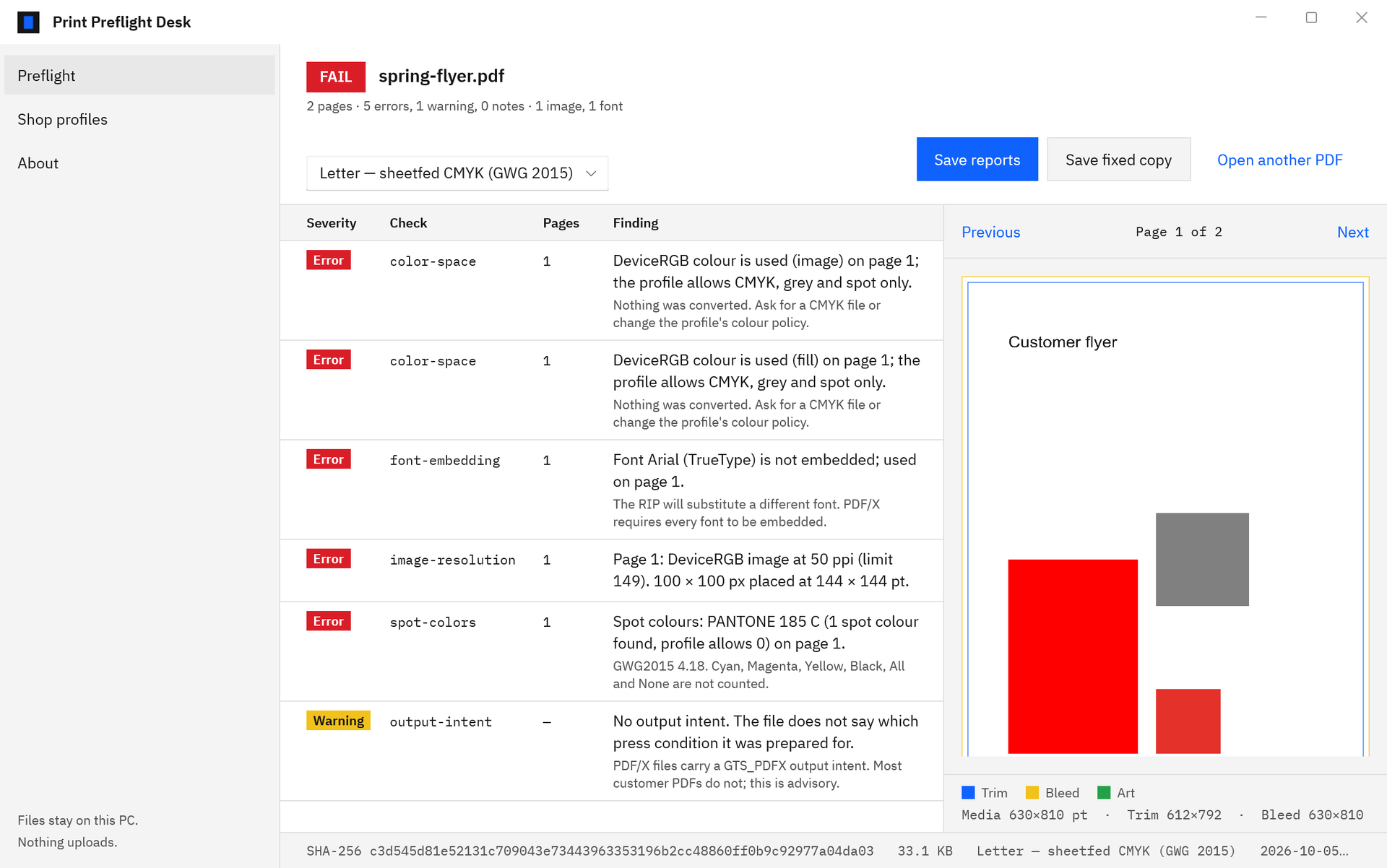
Task: Click the 2026-10-05 date in status bar
Action: pos(1304,851)
